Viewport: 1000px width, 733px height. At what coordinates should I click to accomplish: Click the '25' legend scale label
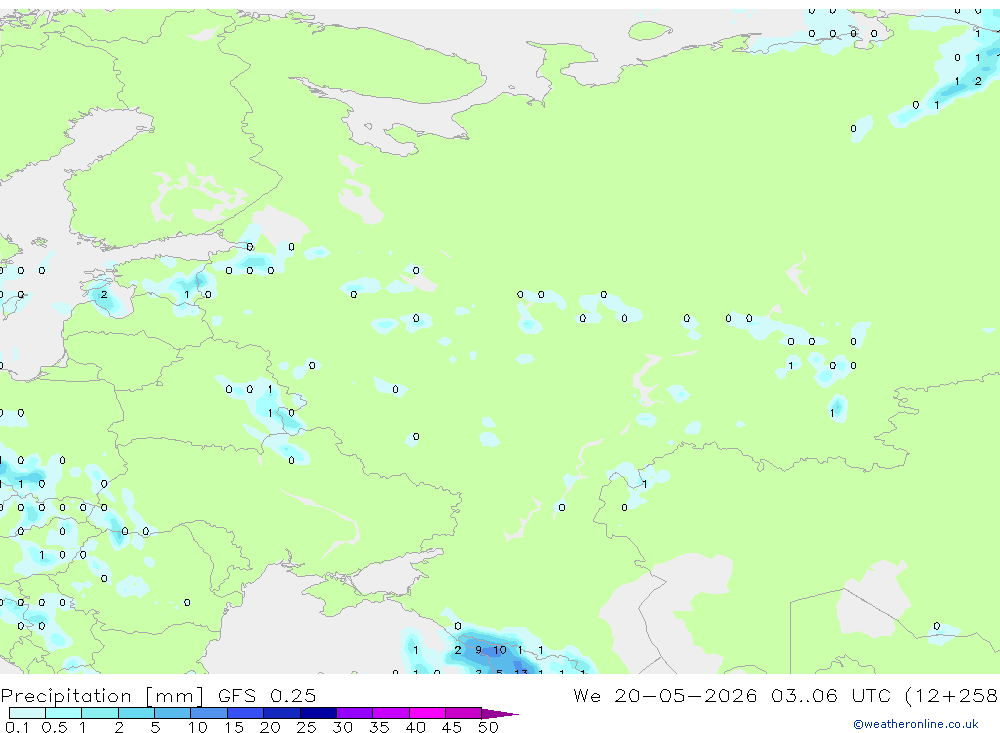[307, 727]
